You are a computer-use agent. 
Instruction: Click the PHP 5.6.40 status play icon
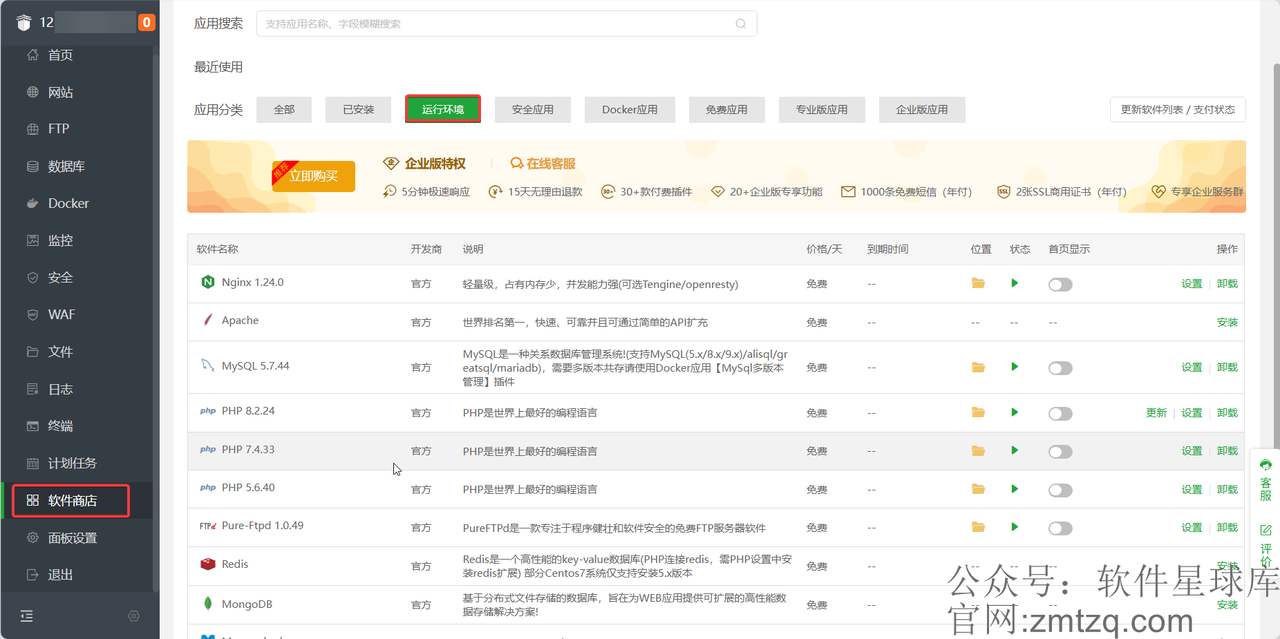[x=1014, y=489]
